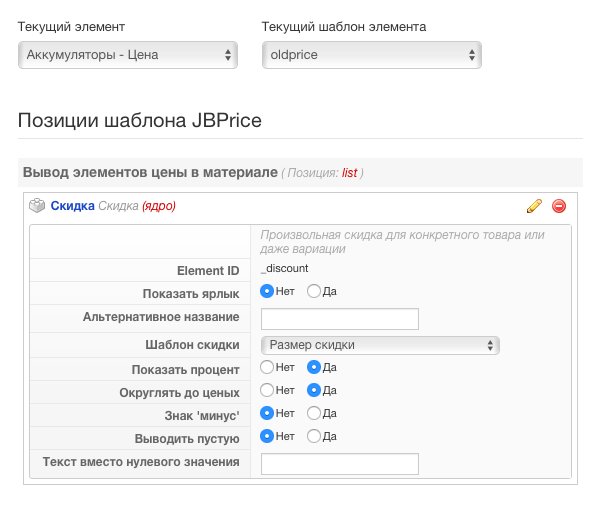Click the gray brick icon beside Скидка
The width and height of the screenshot is (591, 515).
(x=37, y=205)
